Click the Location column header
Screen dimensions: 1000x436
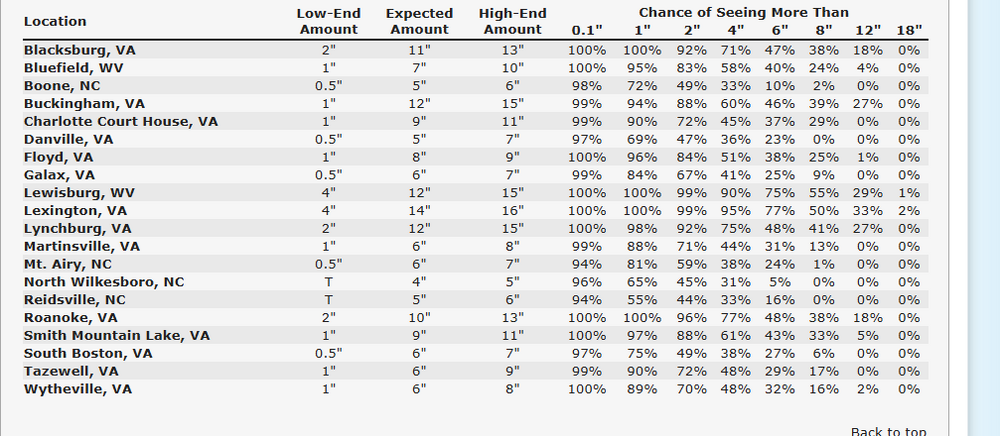(55, 21)
